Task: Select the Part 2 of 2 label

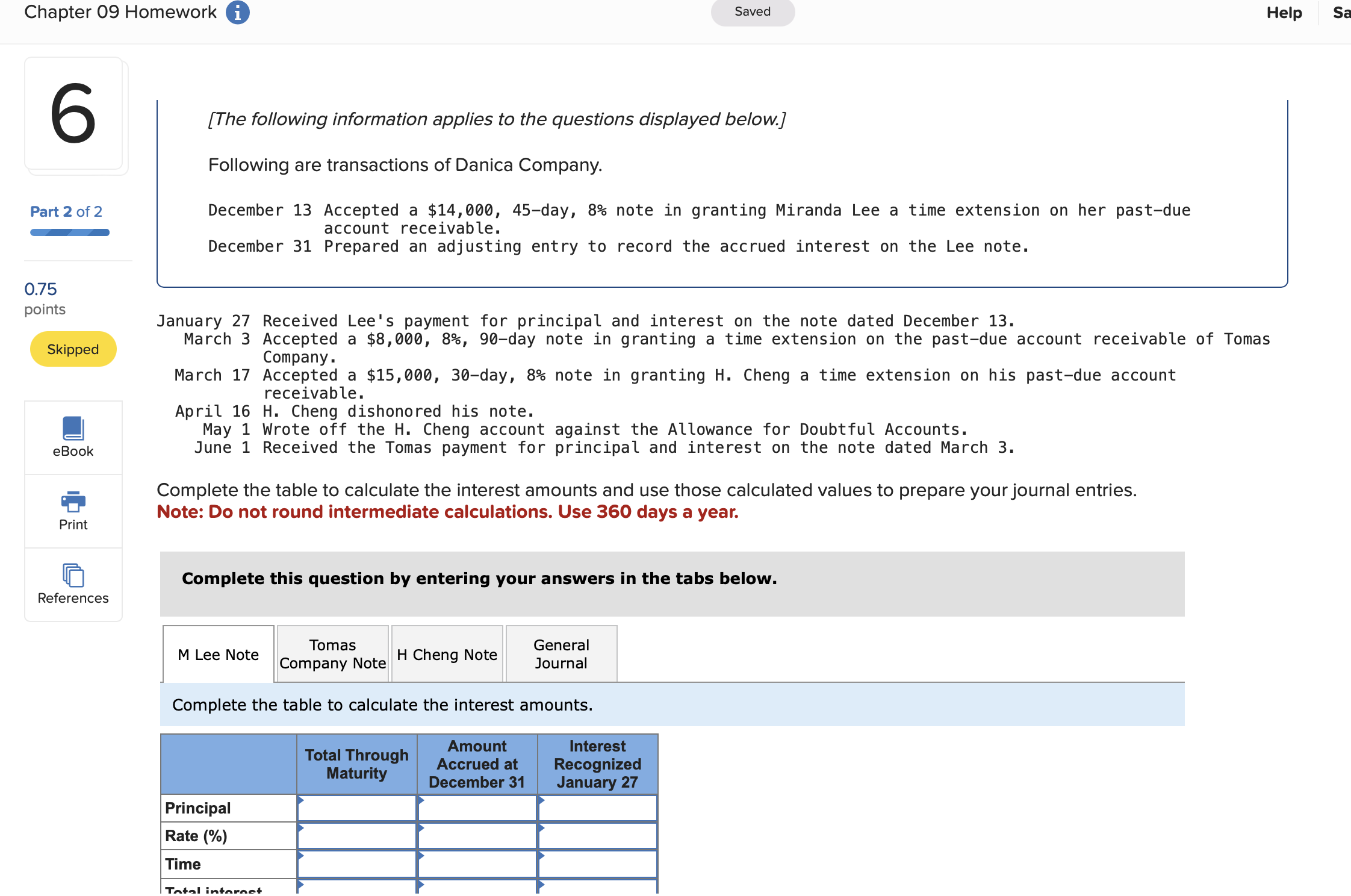Action: pos(66,212)
